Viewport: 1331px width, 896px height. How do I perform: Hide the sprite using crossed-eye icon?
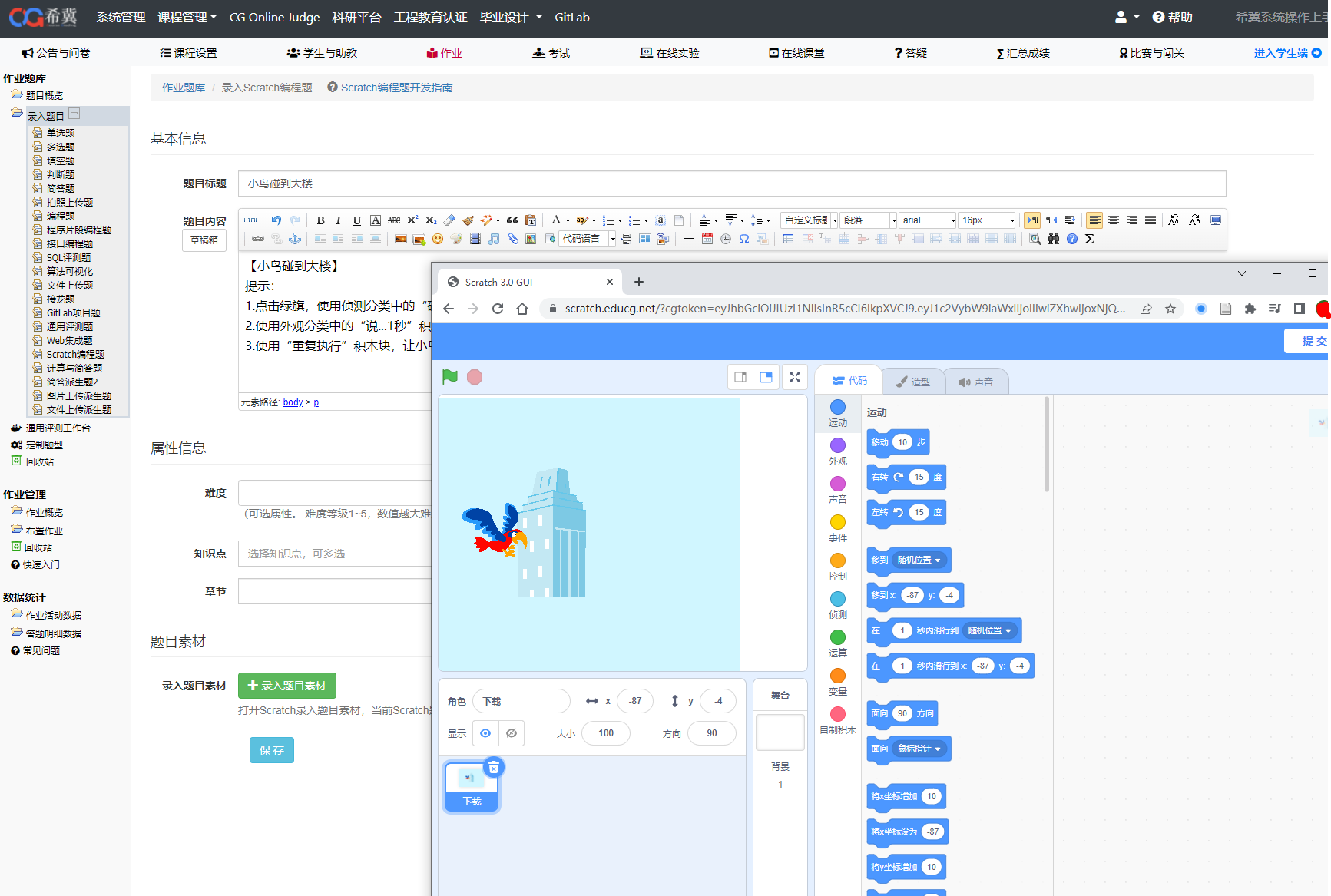512,733
